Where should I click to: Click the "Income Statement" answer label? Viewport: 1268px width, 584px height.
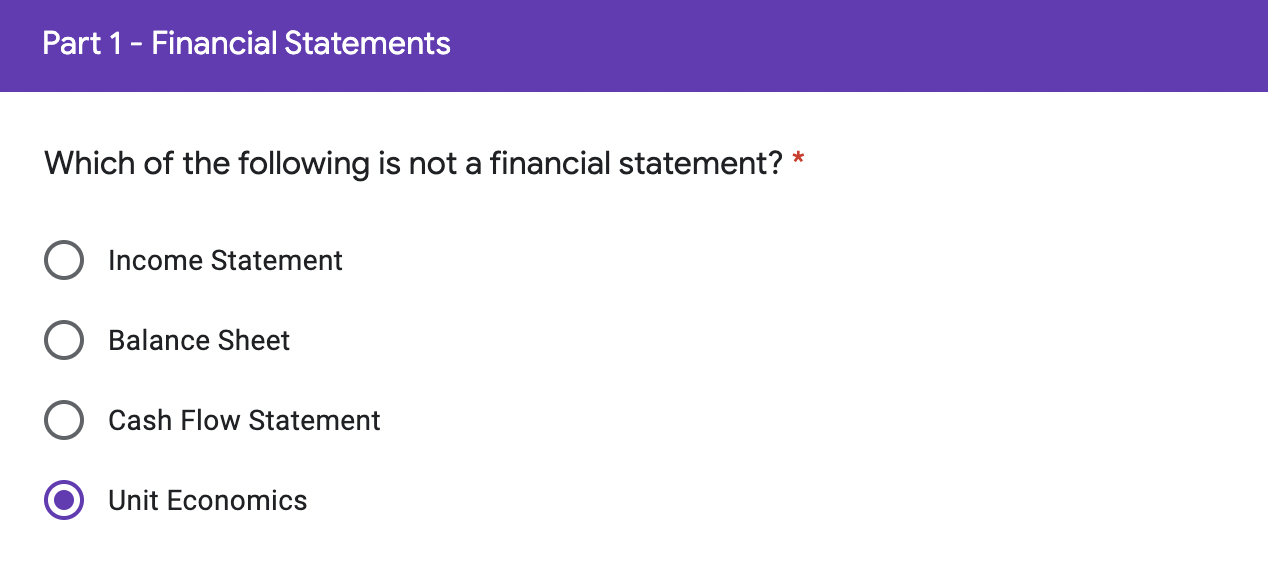pyautogui.click(x=225, y=261)
